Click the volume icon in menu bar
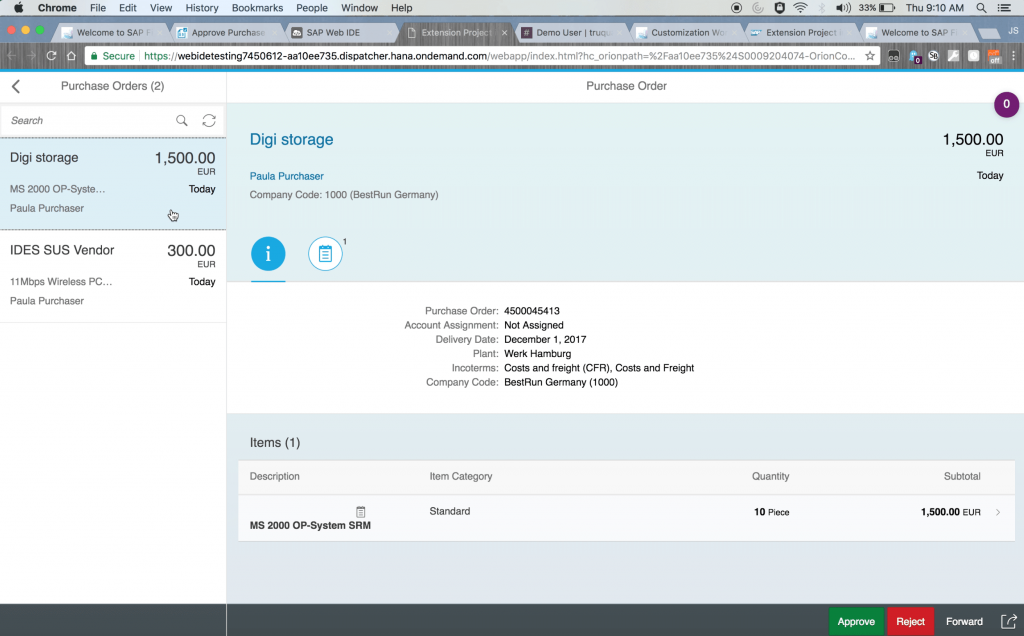This screenshot has height=636, width=1024. [843, 8]
